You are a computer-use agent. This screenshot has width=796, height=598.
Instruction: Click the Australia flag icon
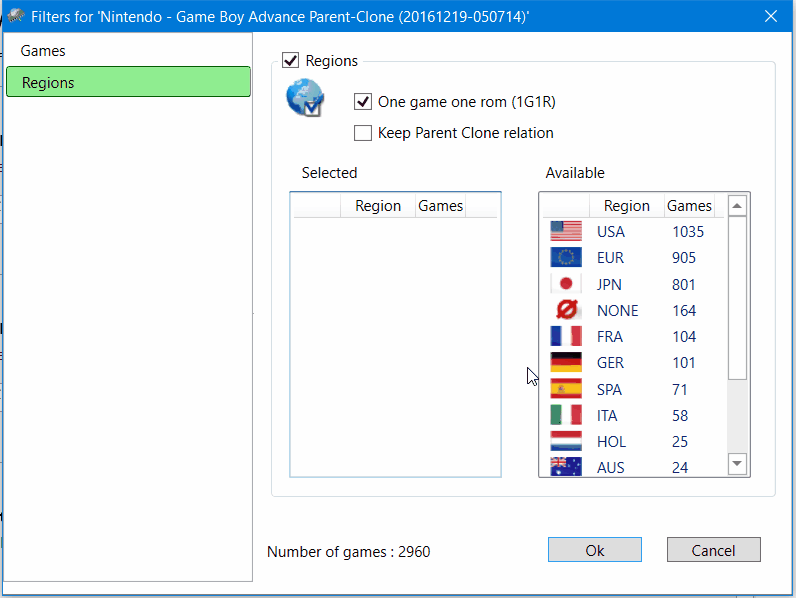click(x=566, y=467)
